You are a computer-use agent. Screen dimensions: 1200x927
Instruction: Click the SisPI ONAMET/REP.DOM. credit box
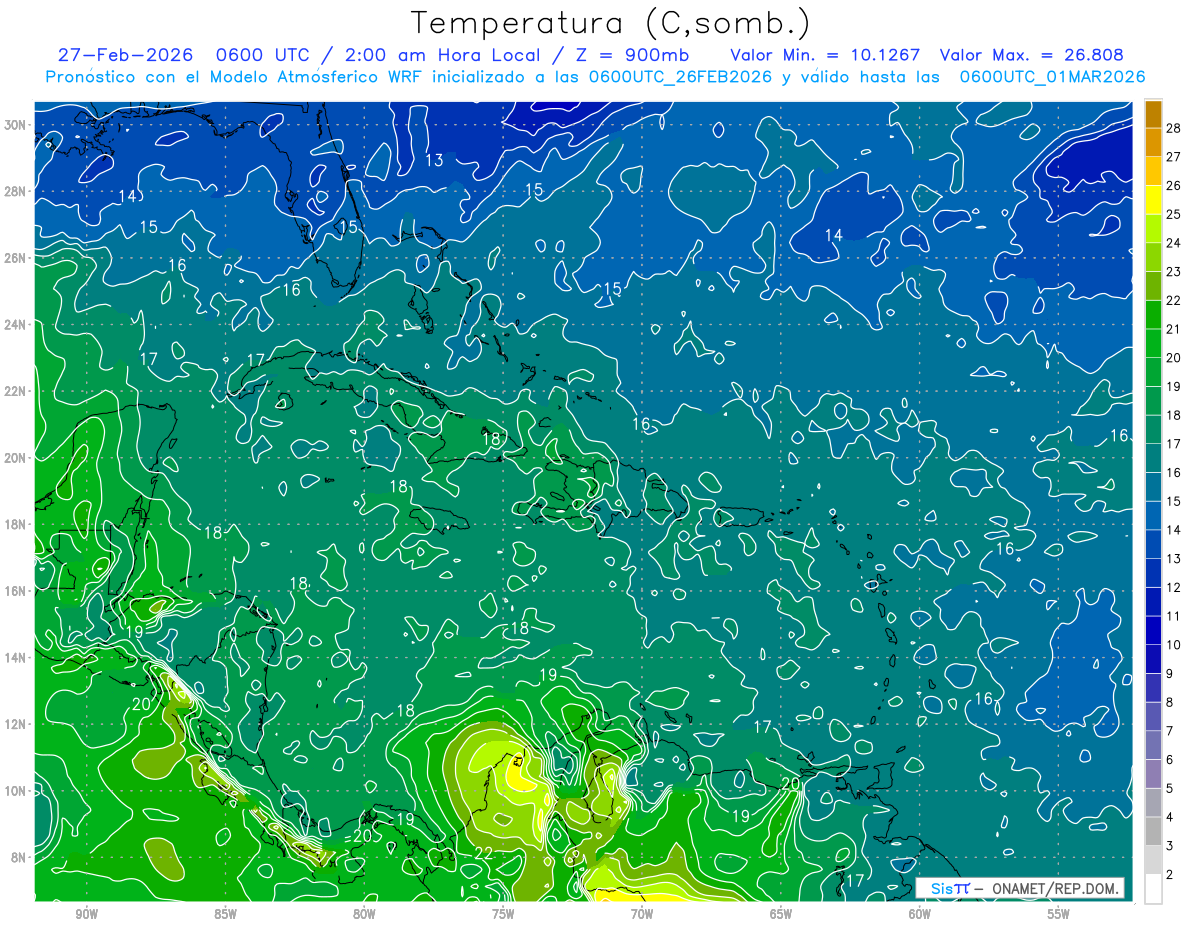click(1020, 888)
